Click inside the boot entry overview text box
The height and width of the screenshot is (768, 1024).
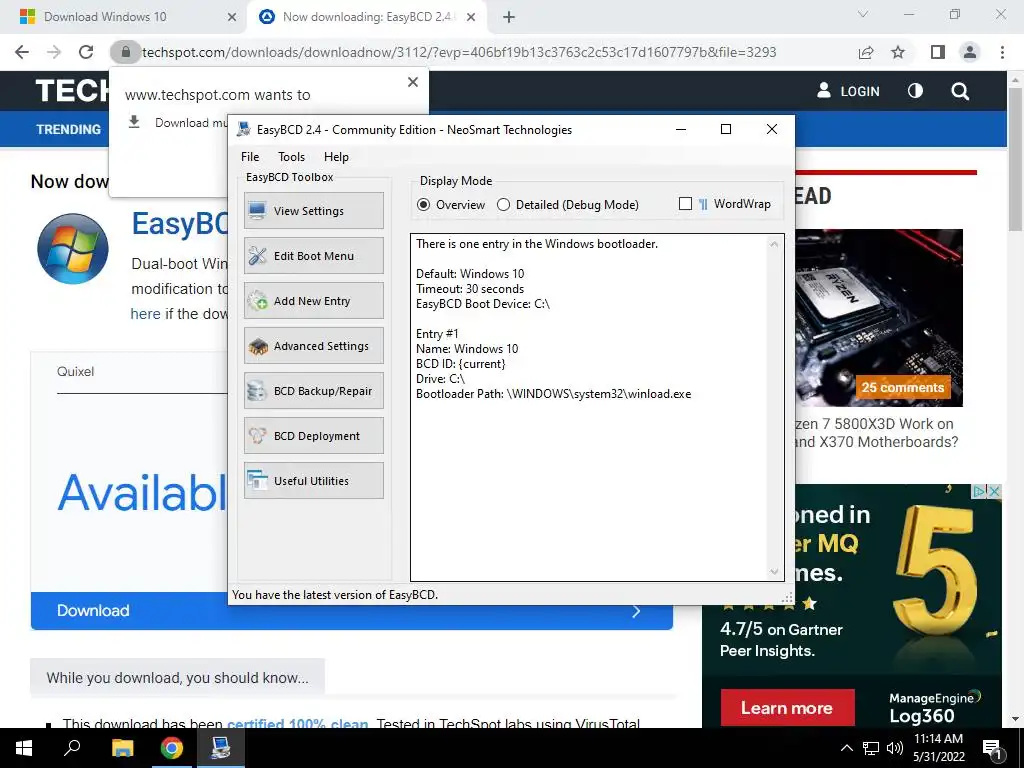[597, 408]
